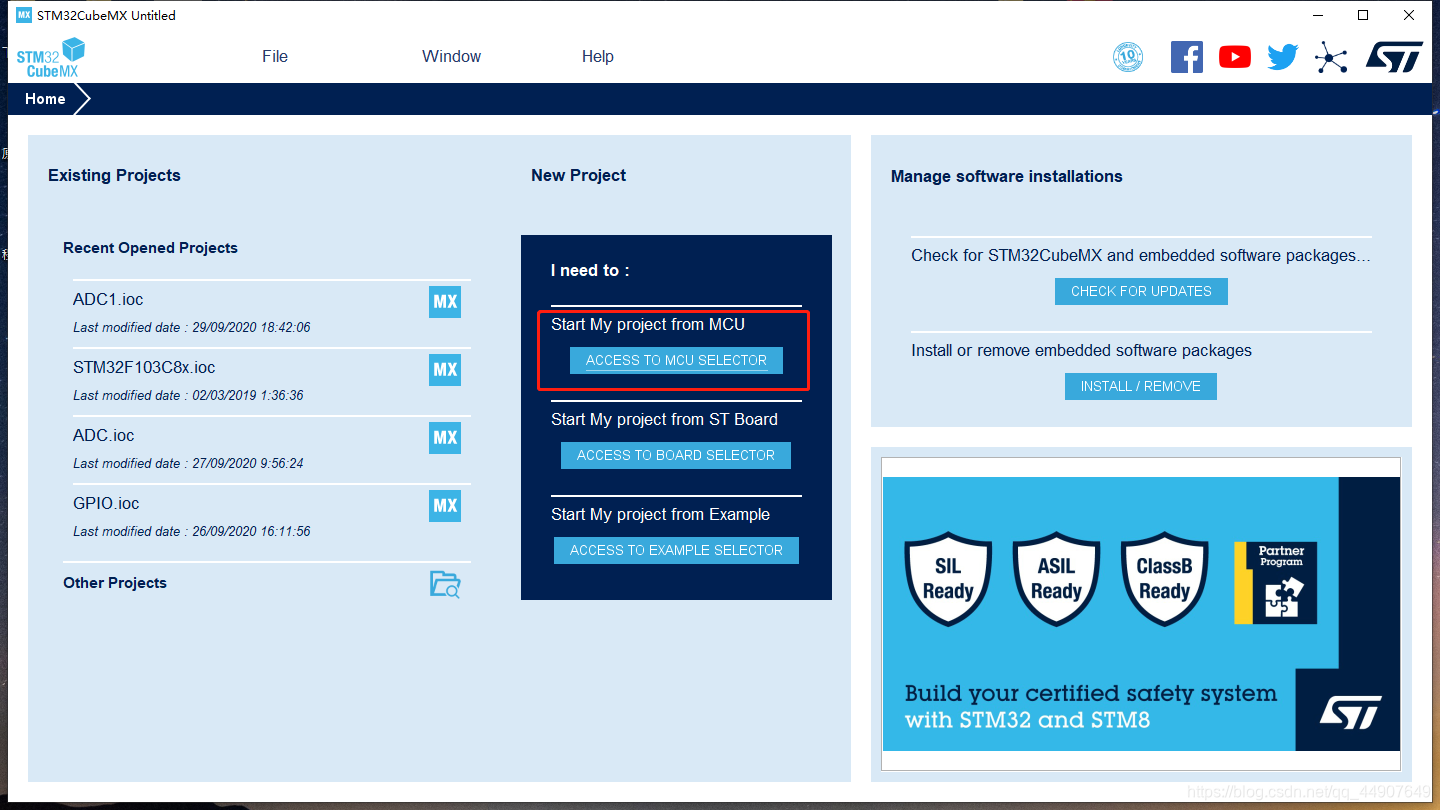The image size is (1440, 810).
Task: Open the ST community network icon
Action: pyautogui.click(x=1331, y=57)
